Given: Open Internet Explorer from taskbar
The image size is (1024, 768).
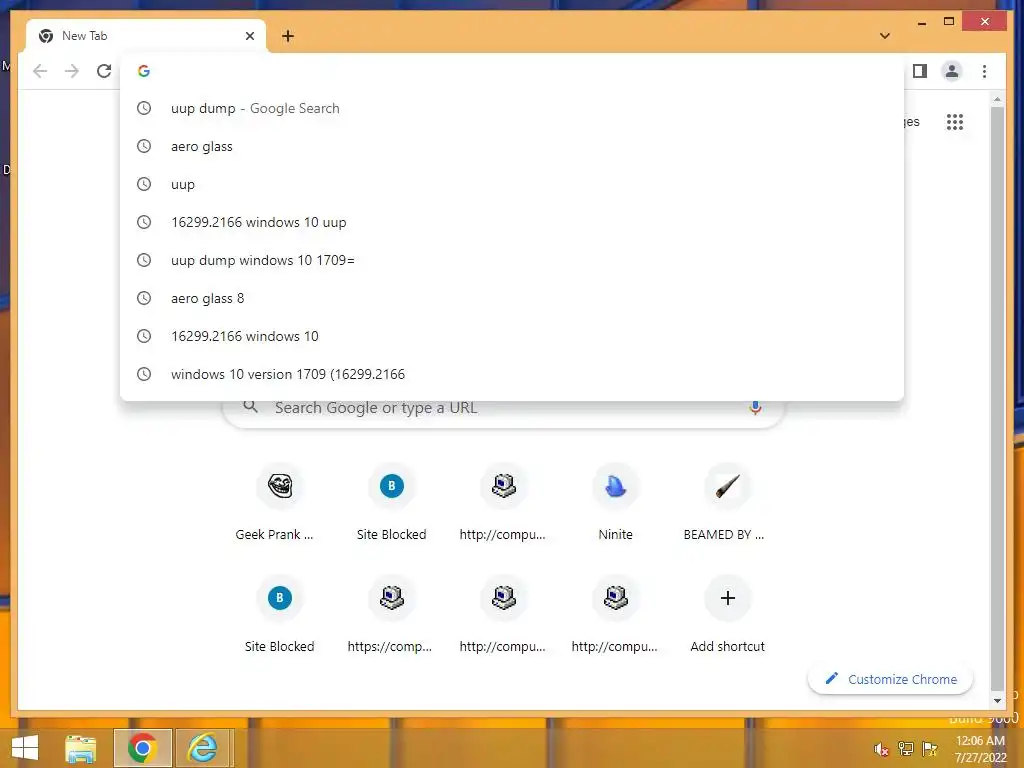Looking at the screenshot, I should (x=204, y=748).
